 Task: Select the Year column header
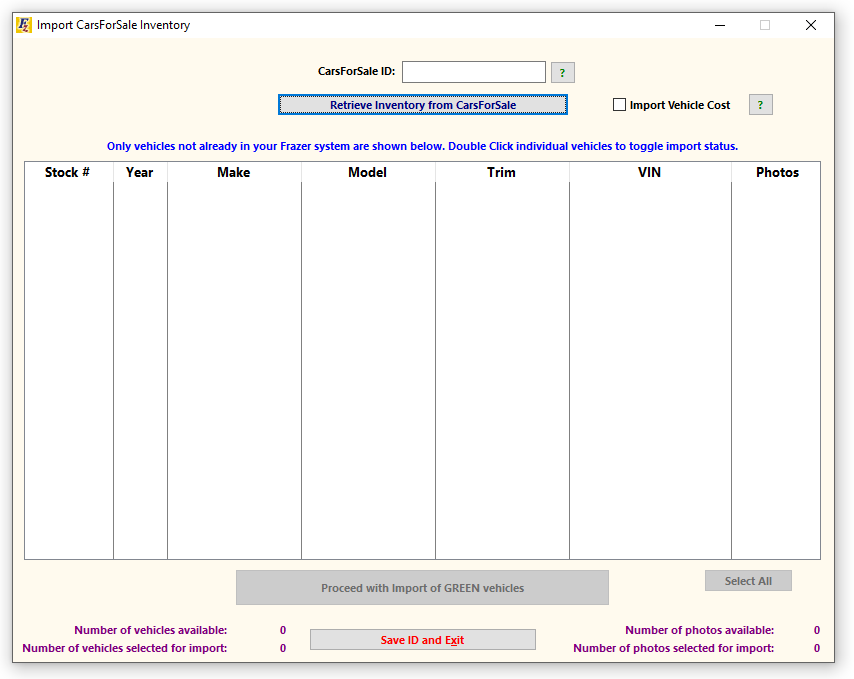(140, 172)
